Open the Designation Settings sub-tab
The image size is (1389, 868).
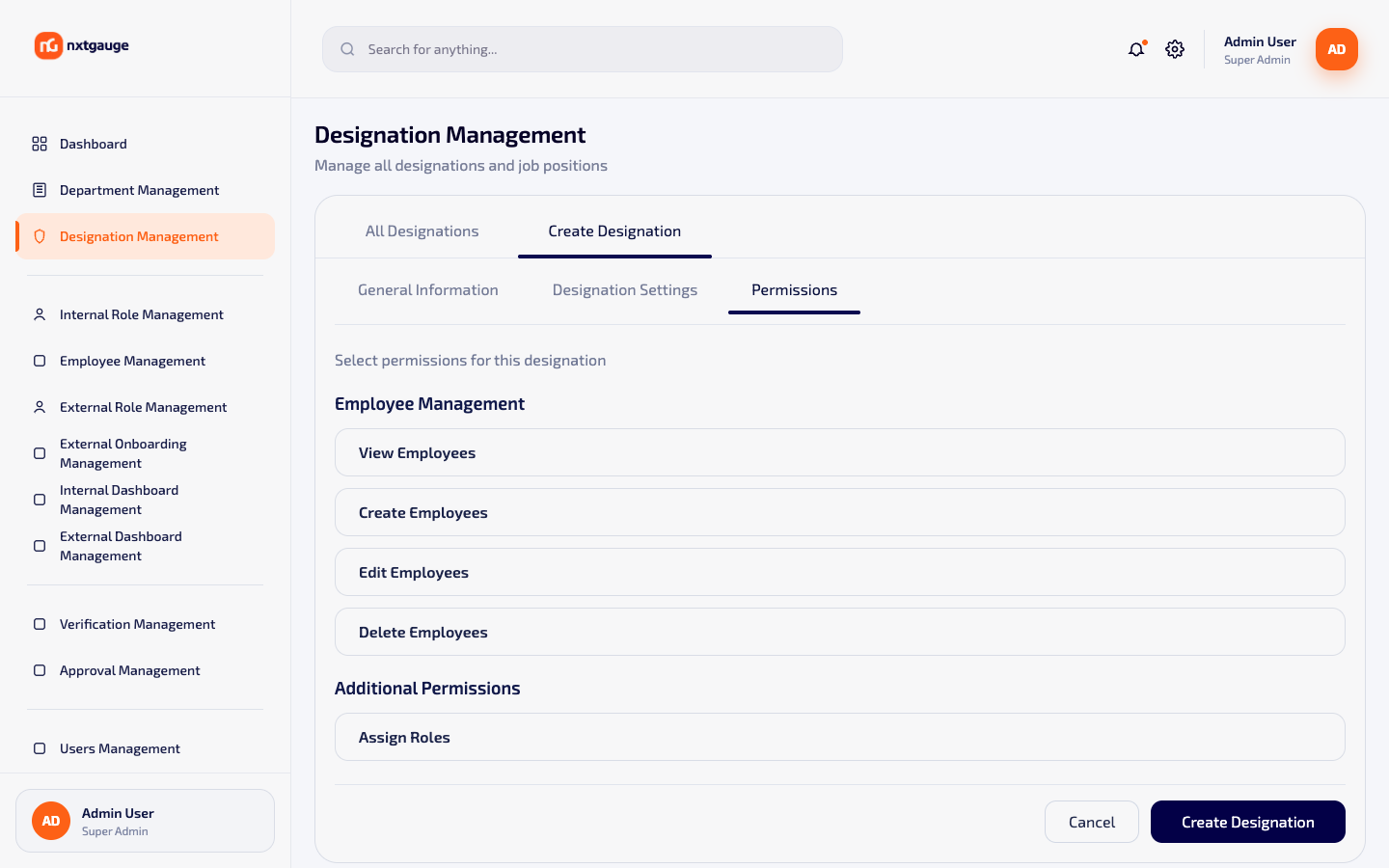tap(625, 290)
